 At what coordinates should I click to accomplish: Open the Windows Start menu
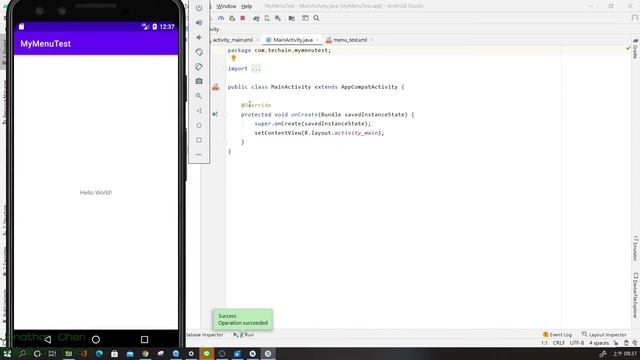(7, 353)
